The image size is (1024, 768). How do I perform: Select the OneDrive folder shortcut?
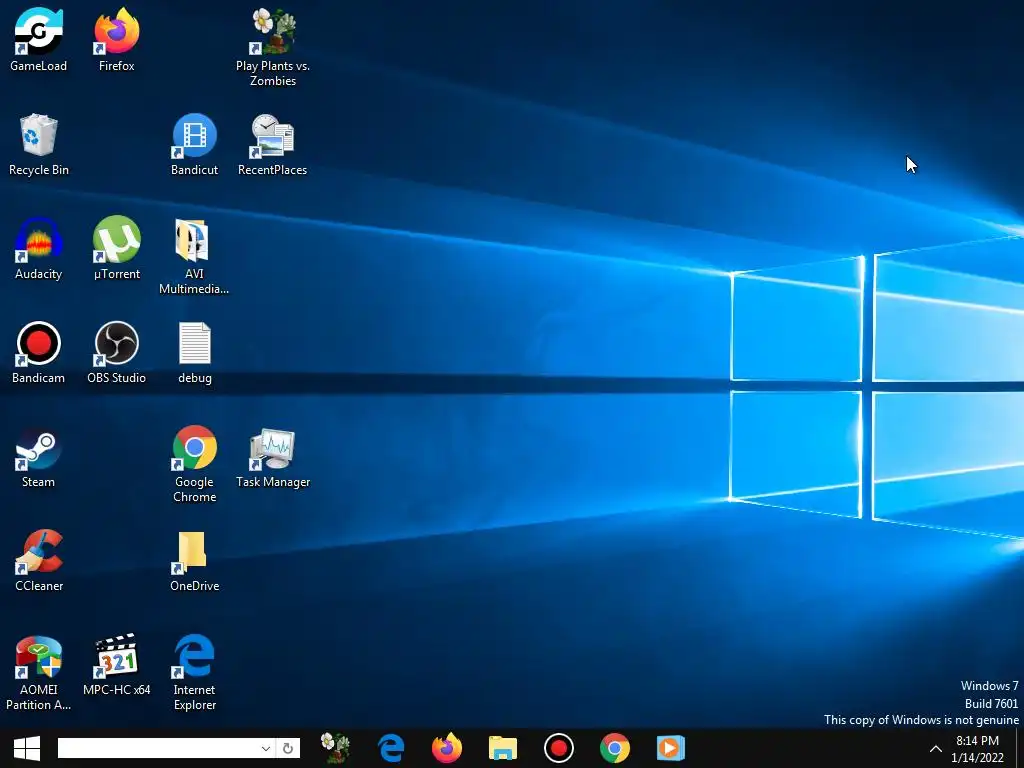coord(195,560)
